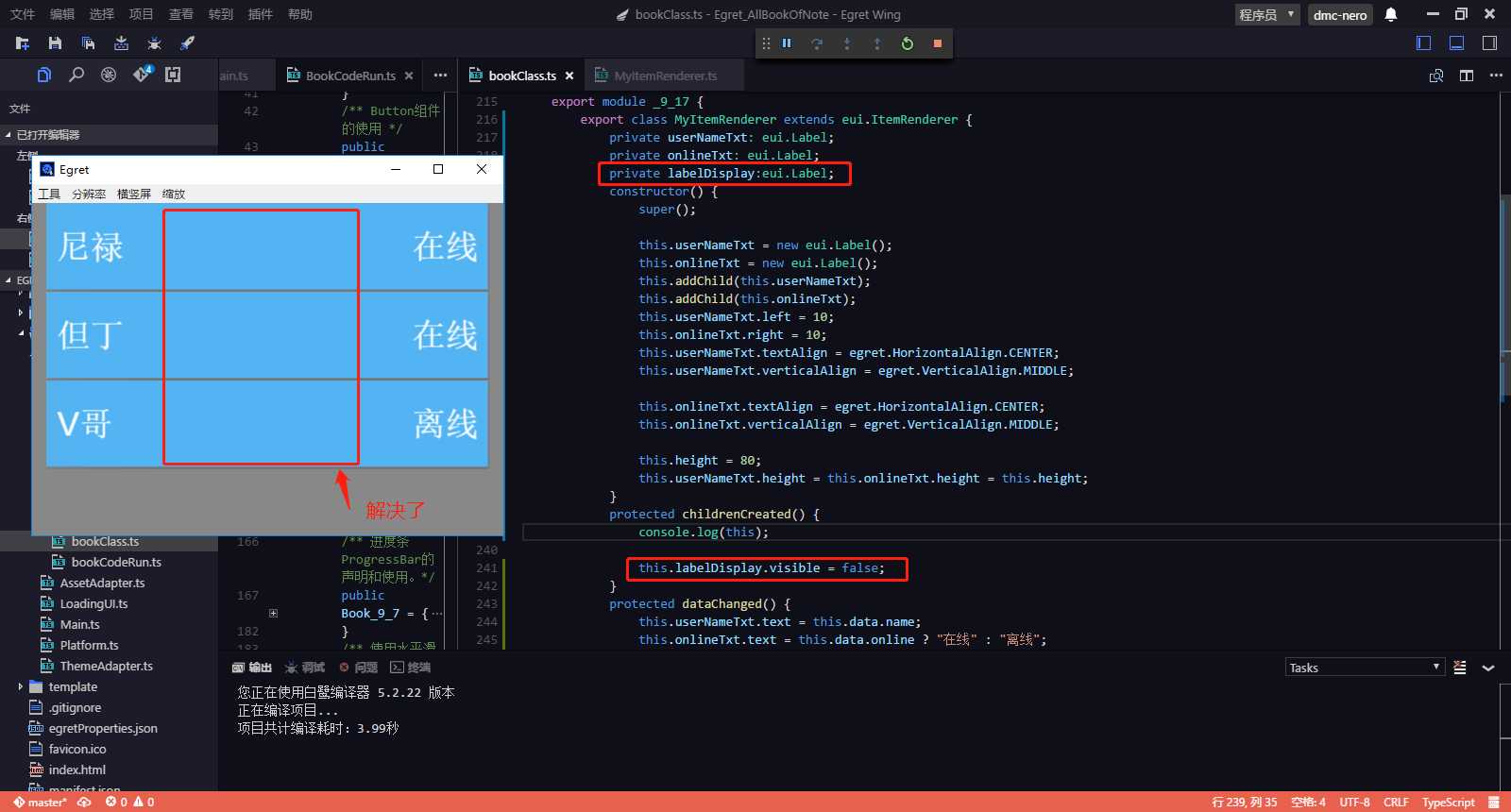Open AssetAdapter.ts in the file tree
1511x812 pixels.
point(102,583)
